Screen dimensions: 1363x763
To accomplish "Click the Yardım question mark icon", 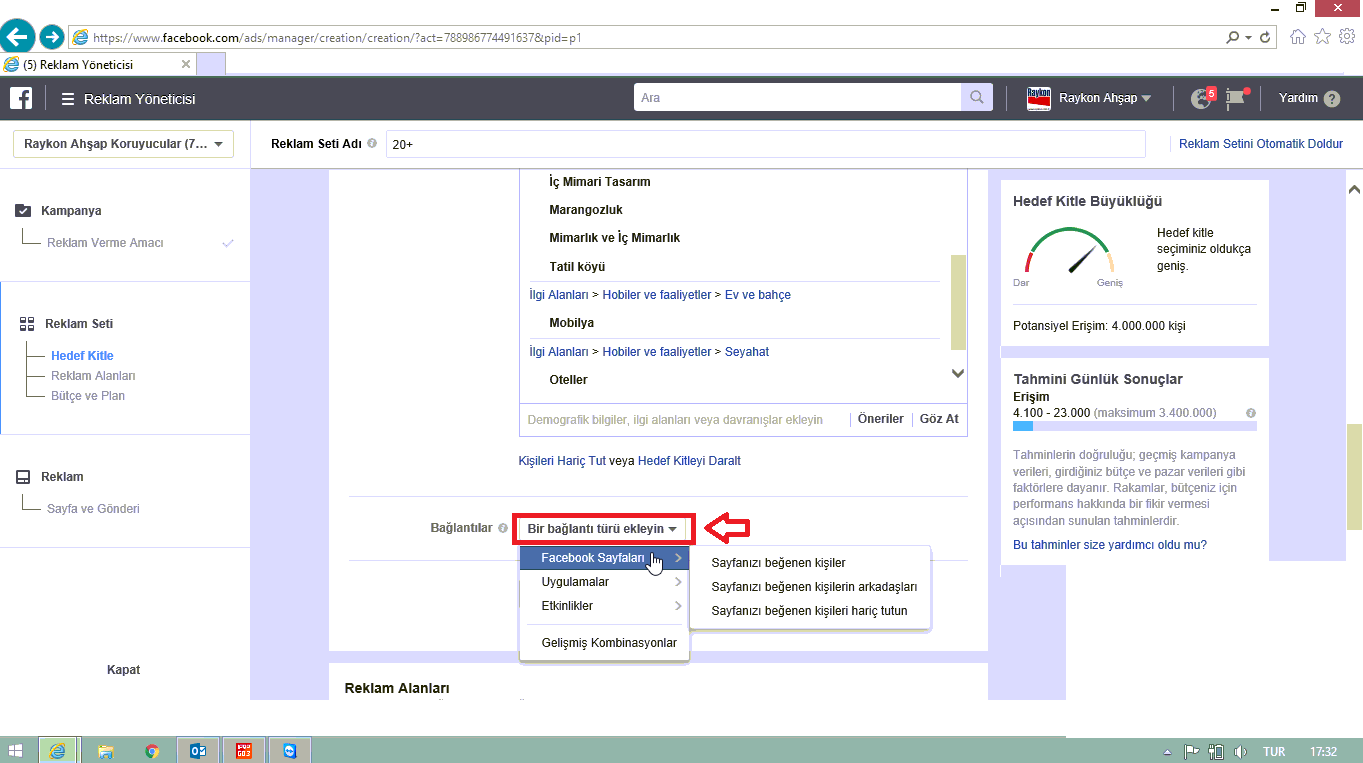I will (x=1331, y=99).
